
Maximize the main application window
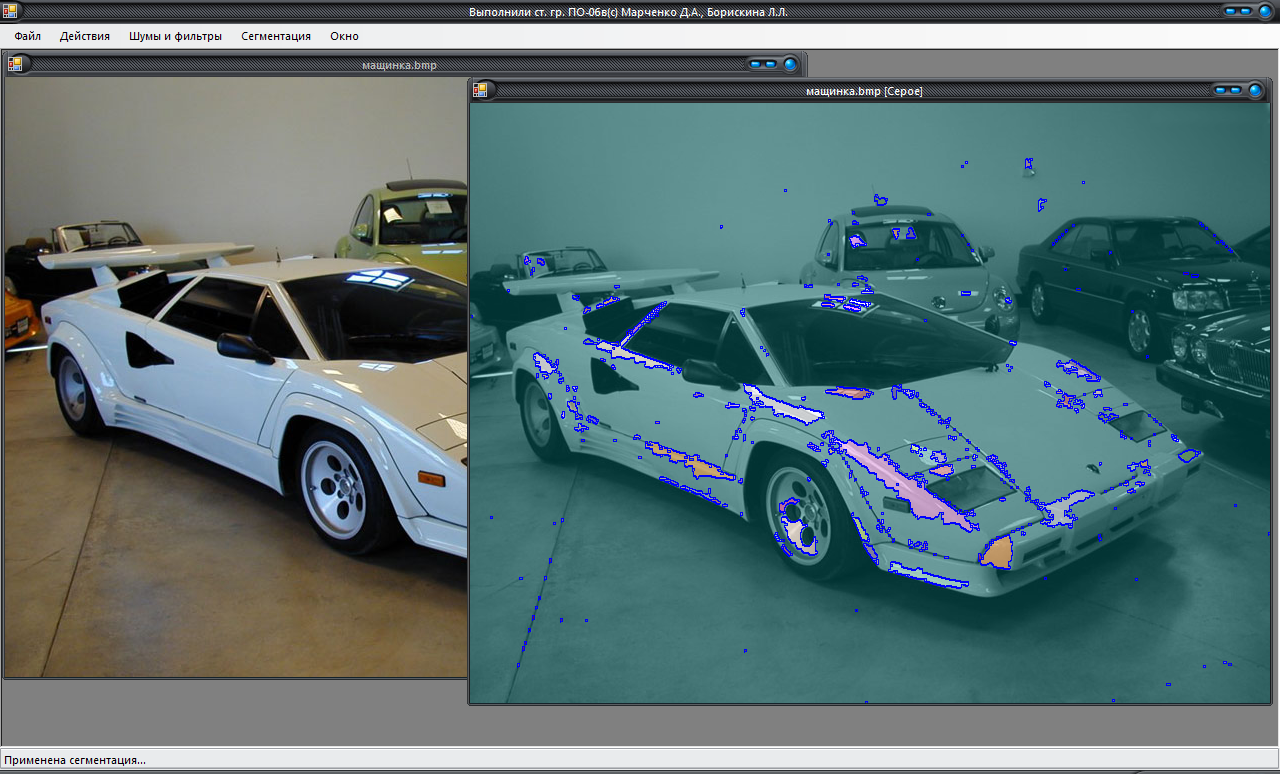[x=1246, y=11]
